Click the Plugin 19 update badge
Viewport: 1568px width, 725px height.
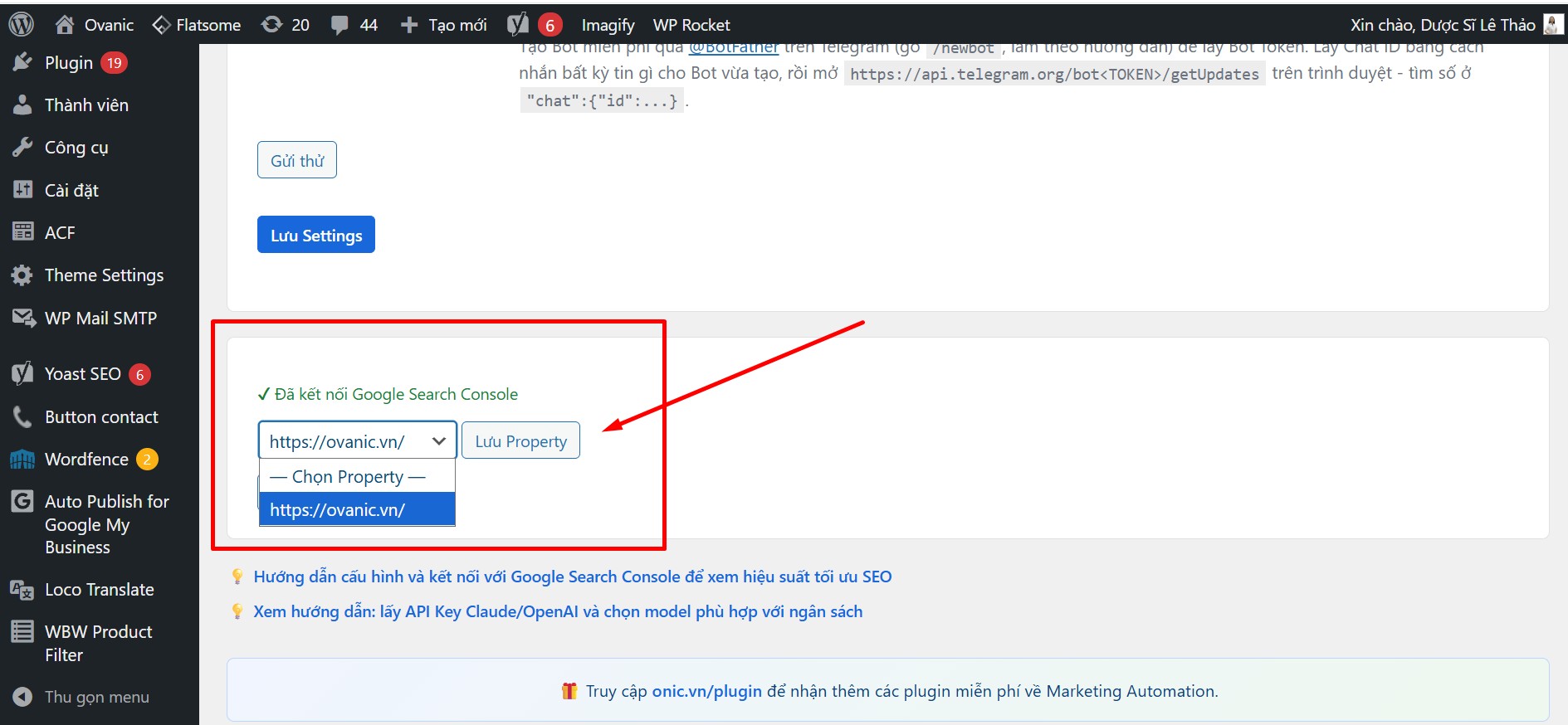[x=114, y=62]
